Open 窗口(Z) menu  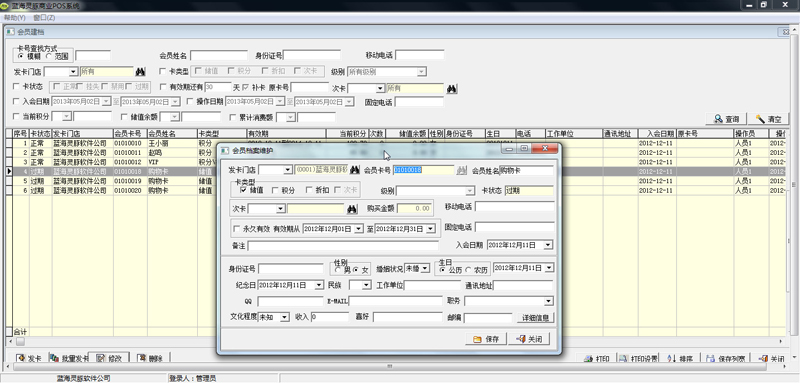tap(44, 18)
